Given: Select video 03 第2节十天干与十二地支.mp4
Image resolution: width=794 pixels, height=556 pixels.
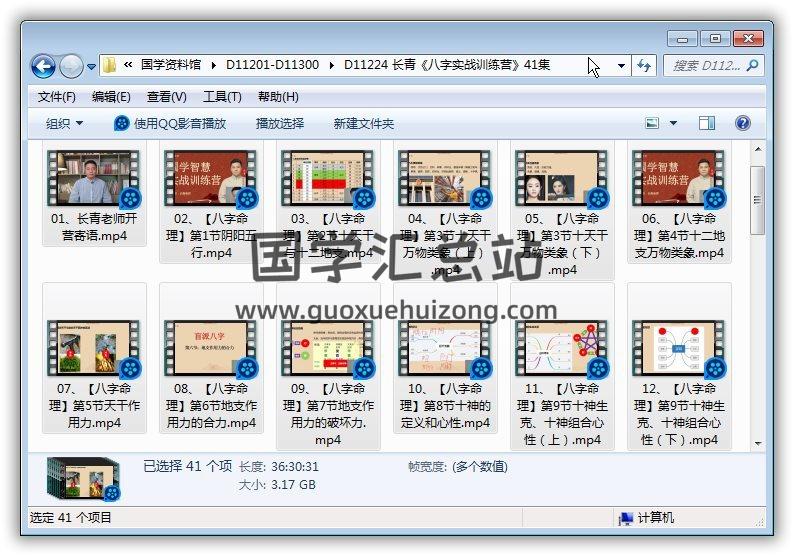Looking at the screenshot, I should click(x=328, y=203).
